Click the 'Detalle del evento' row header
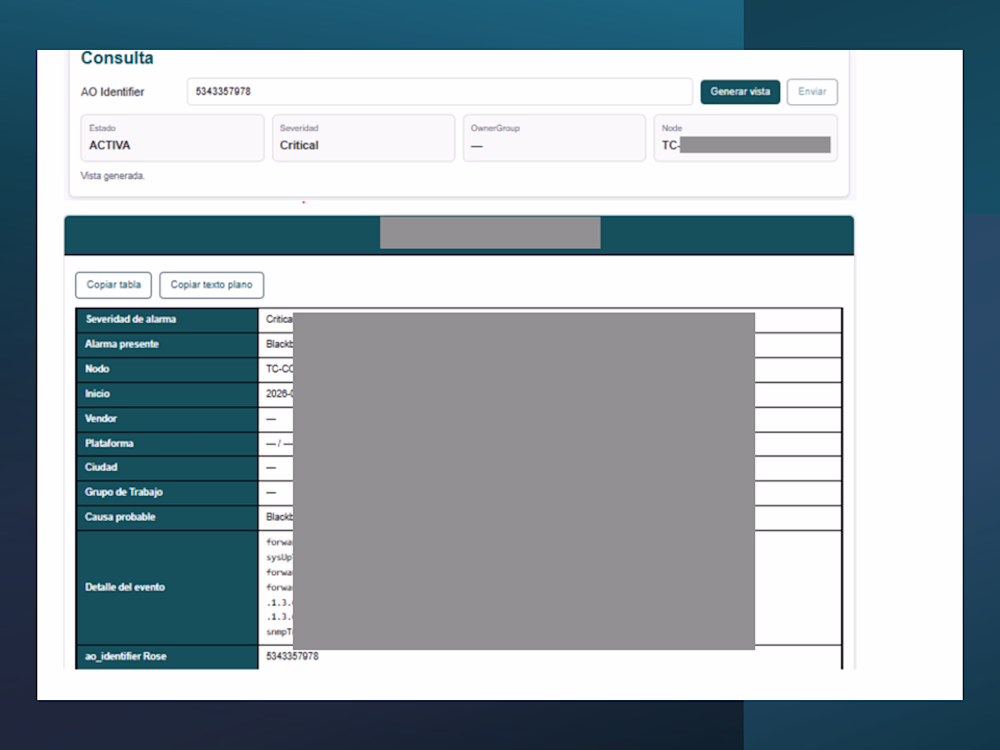Screen dimensions: 1000x750 (x=167, y=587)
